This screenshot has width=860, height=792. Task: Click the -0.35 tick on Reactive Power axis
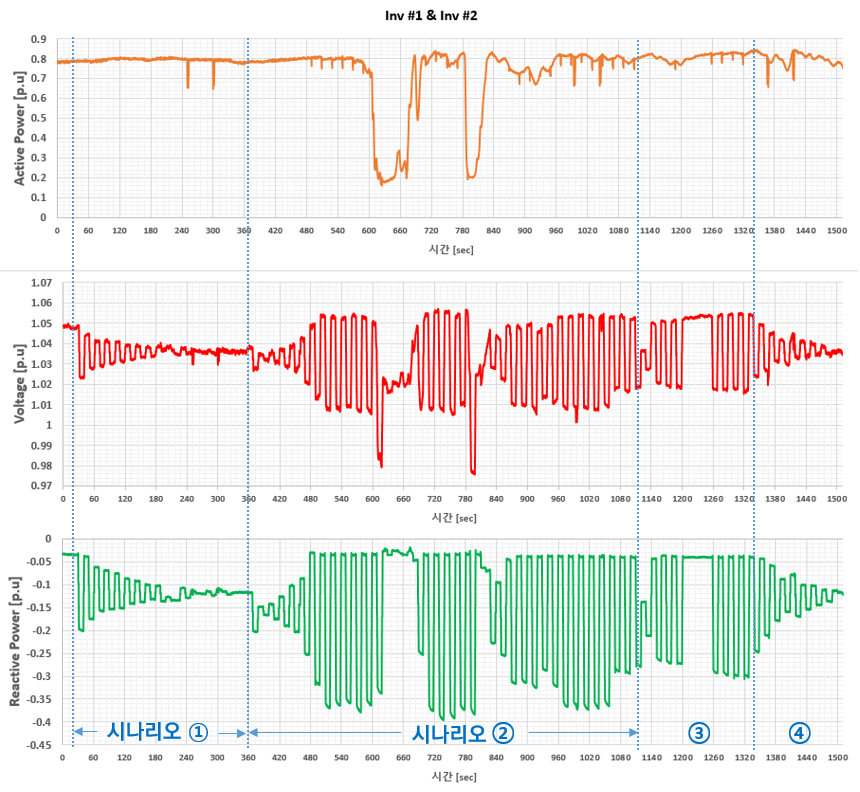tap(40, 699)
